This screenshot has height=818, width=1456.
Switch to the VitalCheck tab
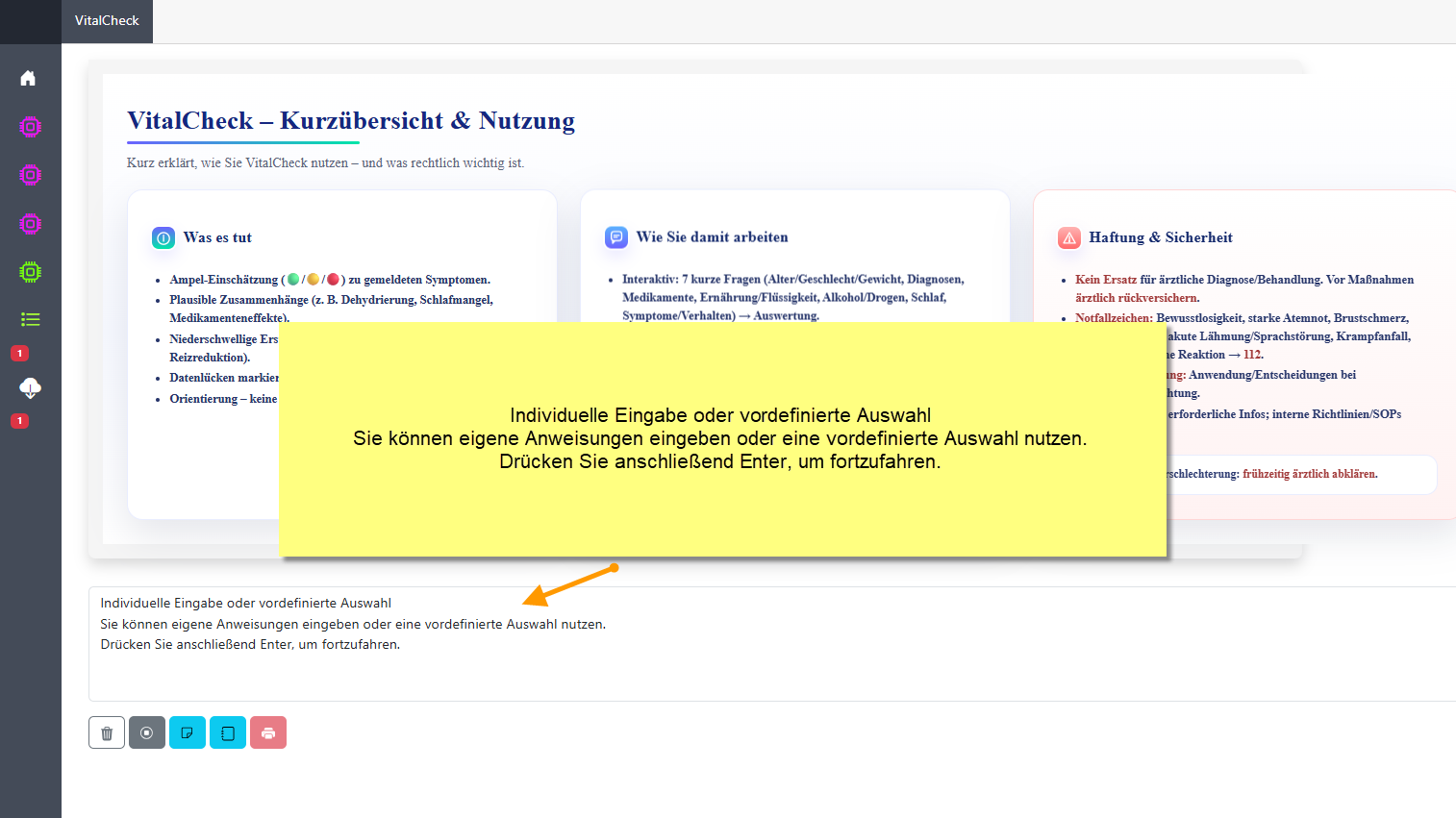[x=107, y=21]
